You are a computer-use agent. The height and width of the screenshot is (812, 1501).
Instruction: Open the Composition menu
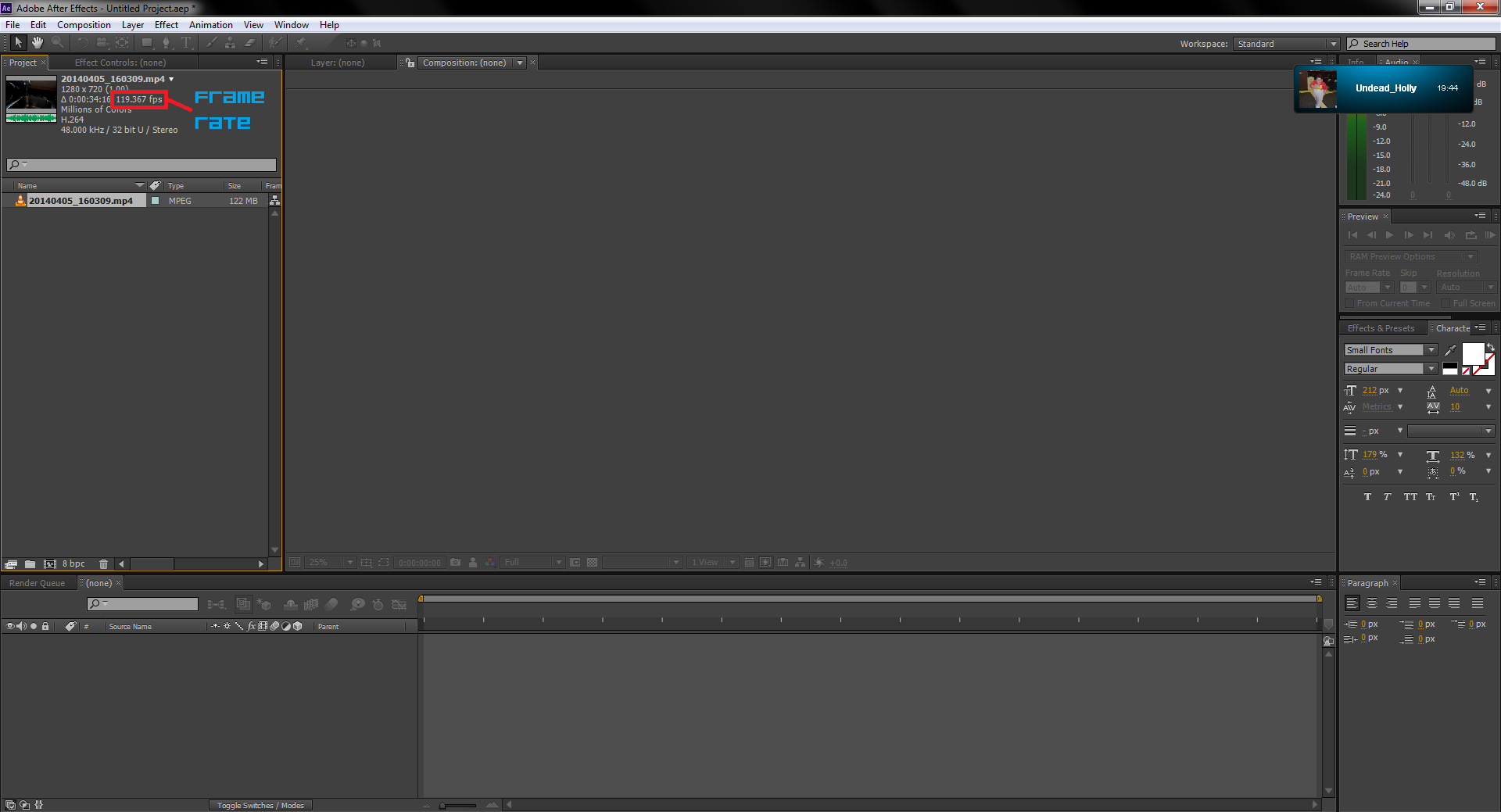click(x=84, y=24)
